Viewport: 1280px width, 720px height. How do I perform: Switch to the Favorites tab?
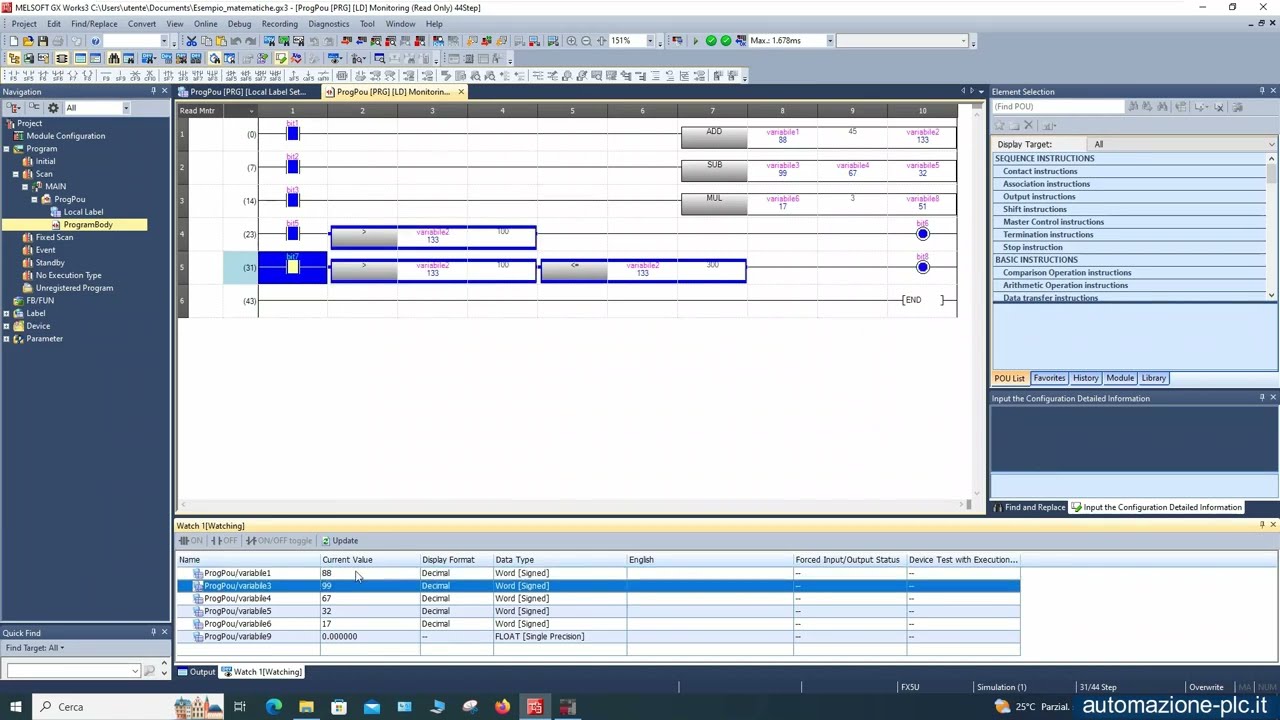tap(1049, 378)
